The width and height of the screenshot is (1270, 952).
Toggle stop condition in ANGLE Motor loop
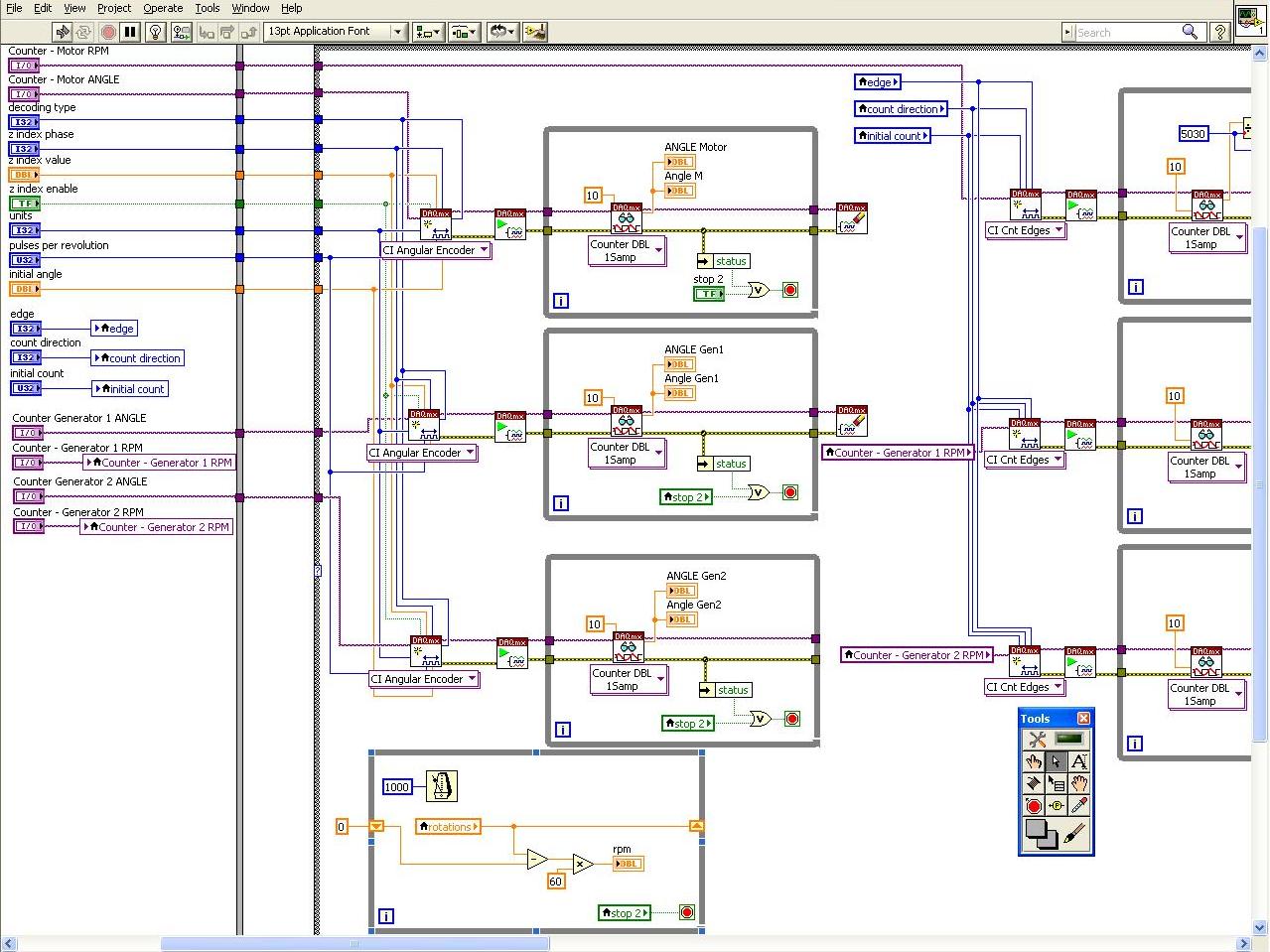(790, 290)
